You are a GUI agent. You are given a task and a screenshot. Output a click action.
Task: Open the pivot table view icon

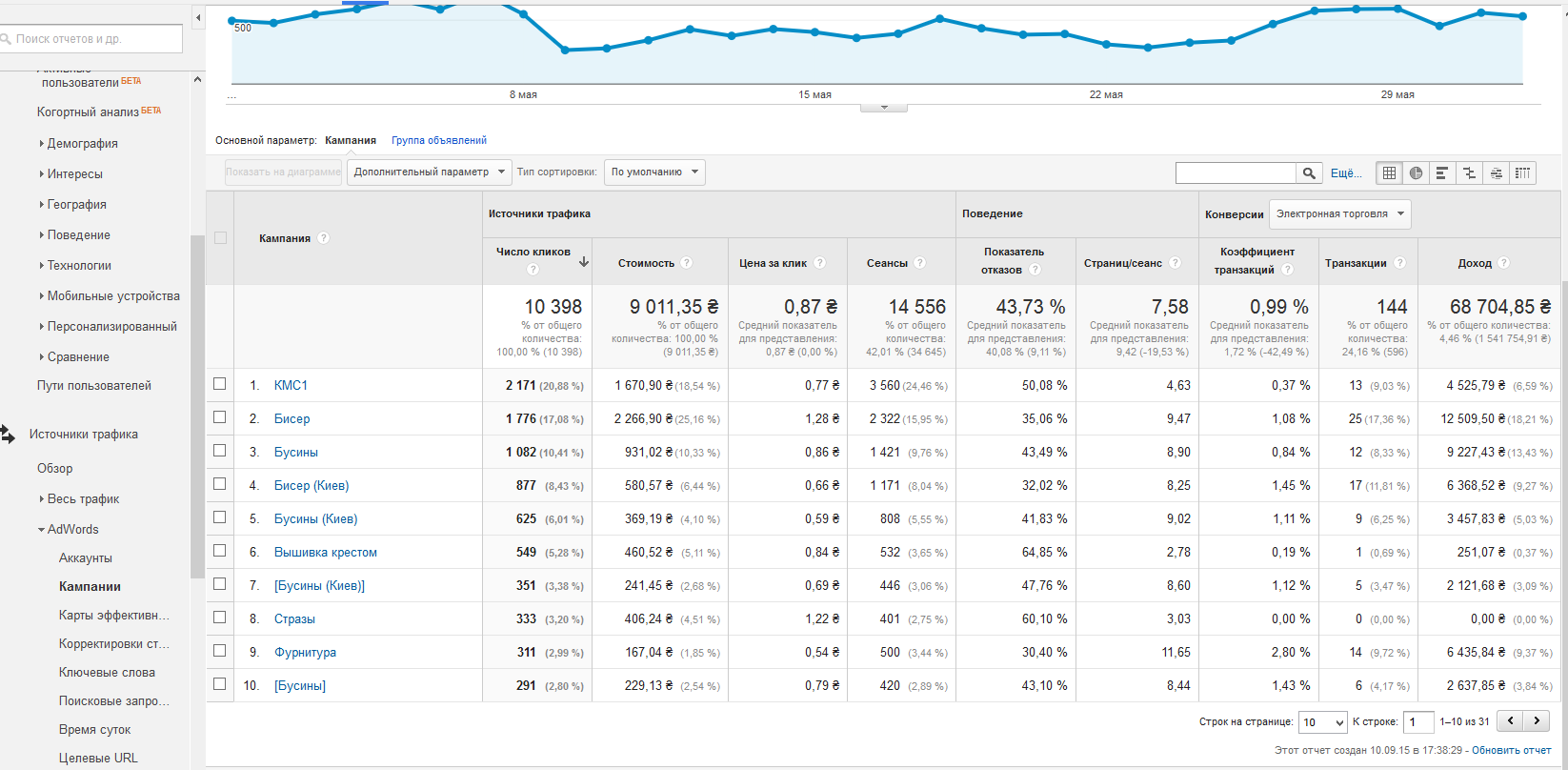point(1522,172)
